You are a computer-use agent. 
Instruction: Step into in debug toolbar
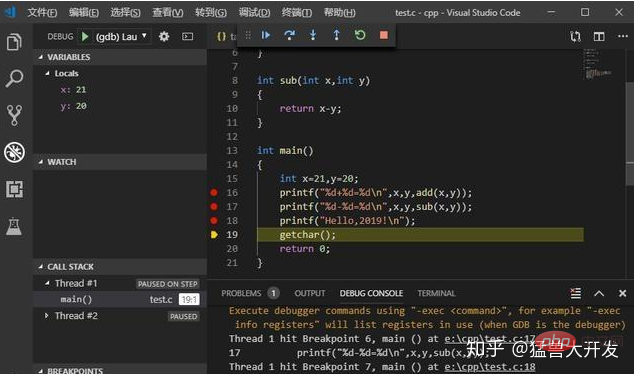[x=313, y=35]
